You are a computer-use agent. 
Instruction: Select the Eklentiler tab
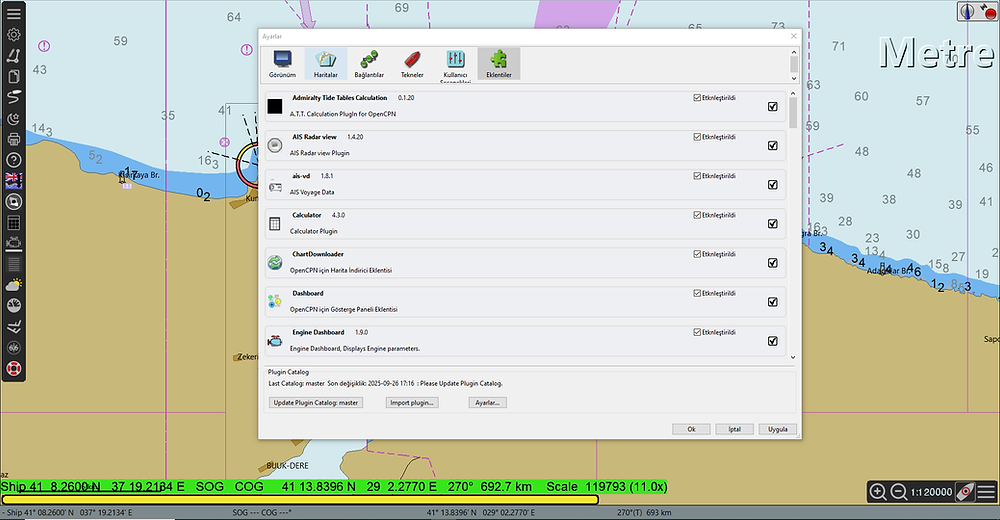(x=499, y=64)
